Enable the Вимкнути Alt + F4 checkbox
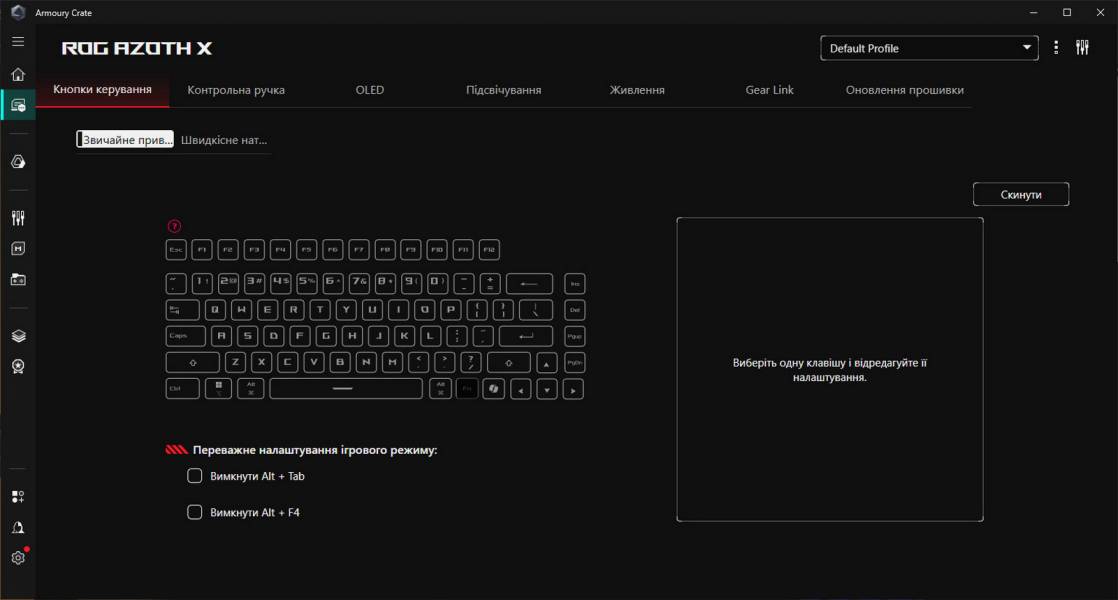The width and height of the screenshot is (1118, 600). [195, 512]
